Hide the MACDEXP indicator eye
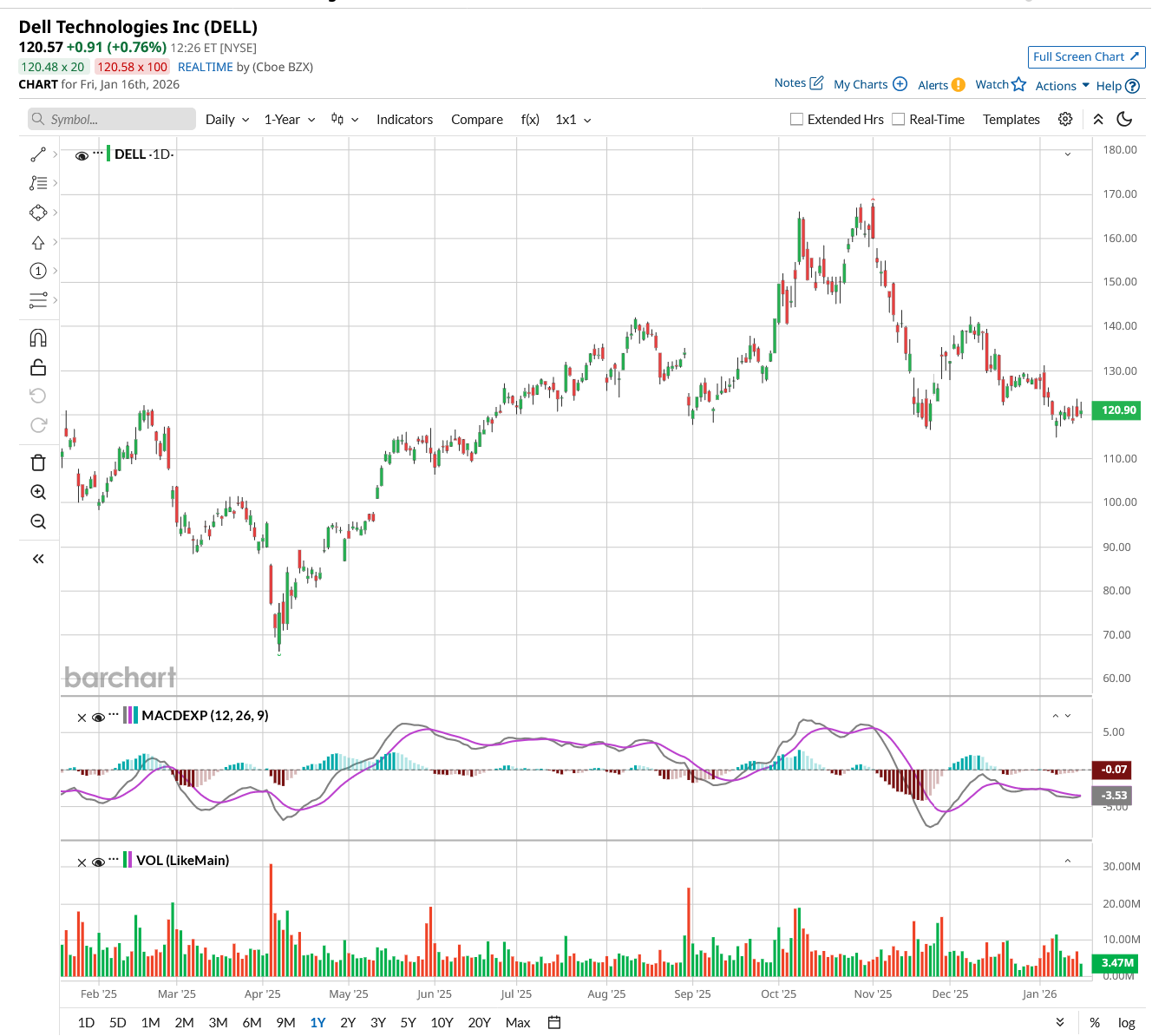Screen dimensions: 1152x1036 [98, 718]
